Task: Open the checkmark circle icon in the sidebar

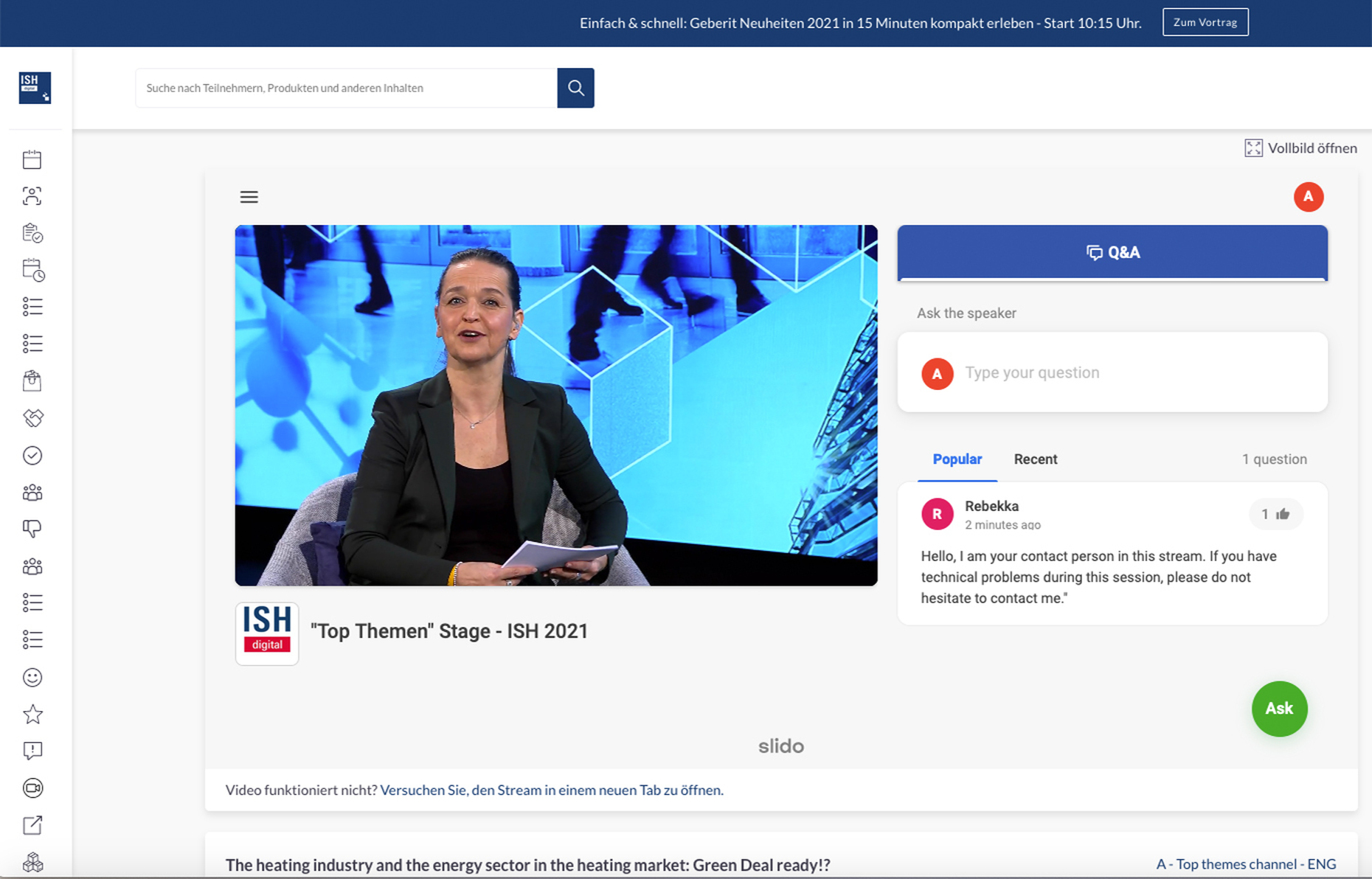Action: click(x=32, y=455)
